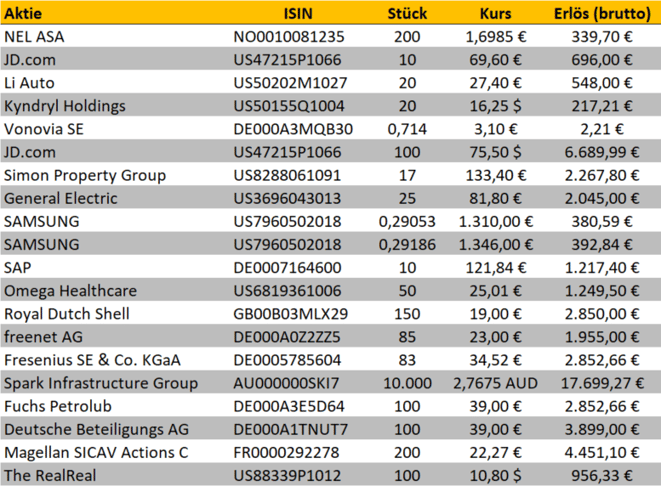Image resolution: width=661 pixels, height=486 pixels.
Task: Click ISIN US50202M1027
Action: [290, 83]
